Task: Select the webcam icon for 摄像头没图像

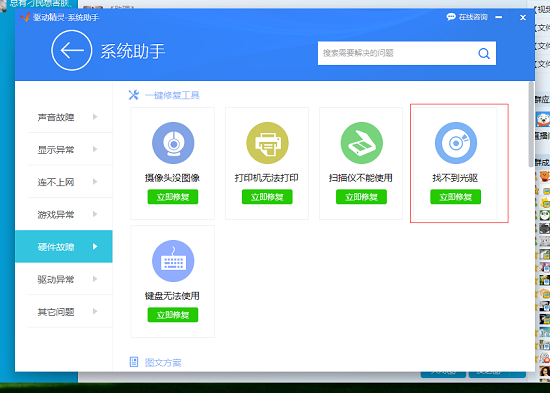Action: (x=173, y=143)
